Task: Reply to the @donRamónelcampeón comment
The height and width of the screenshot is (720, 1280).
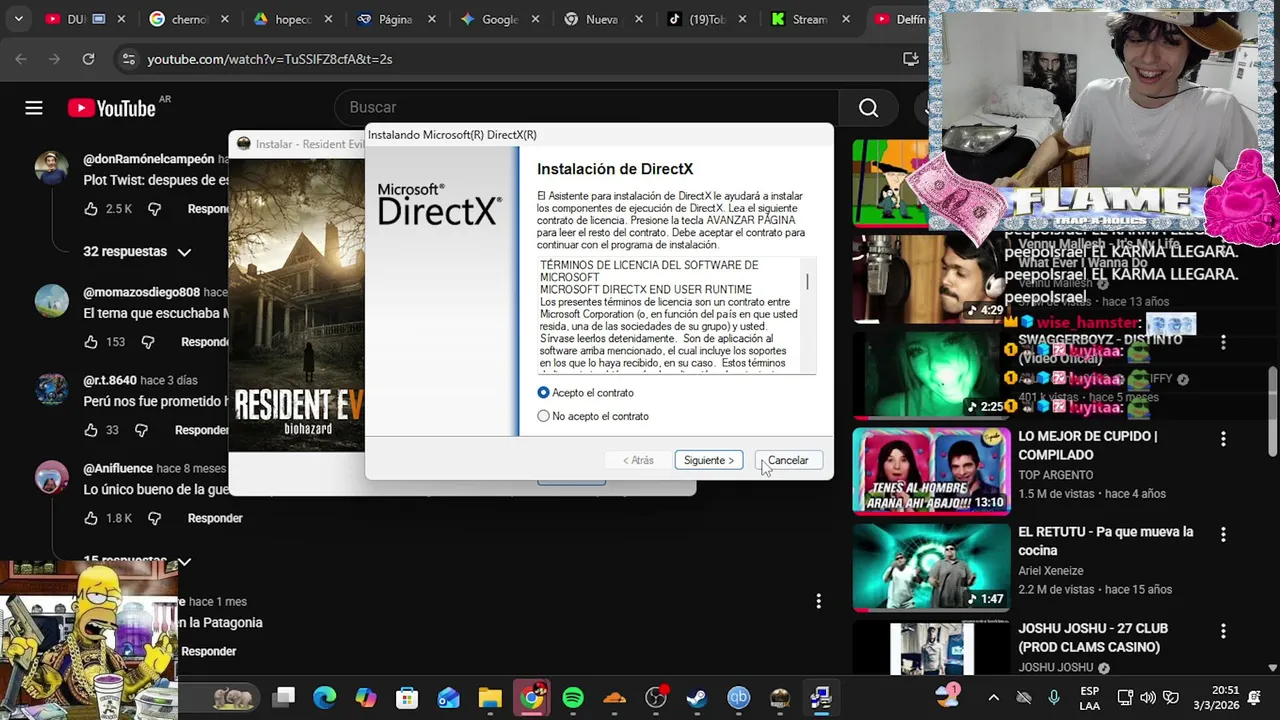Action: (x=208, y=209)
